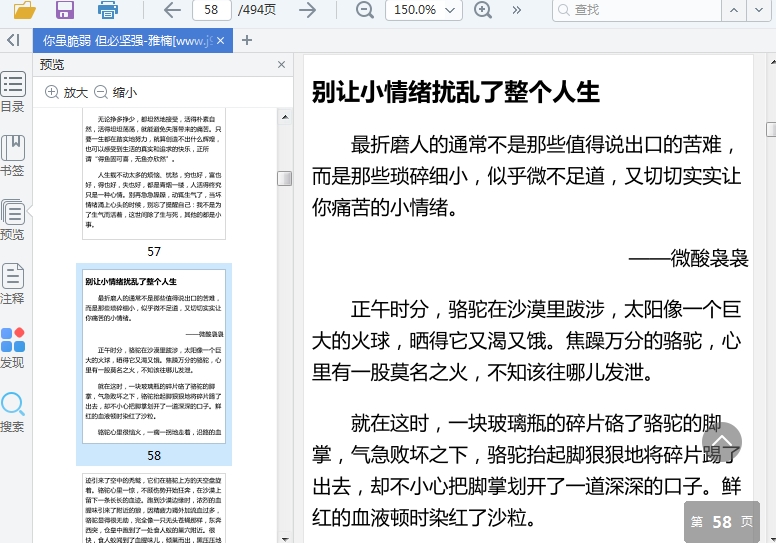This screenshot has height=543, width=776.
Task: Go to previous page with left arrow
Action: point(172,11)
